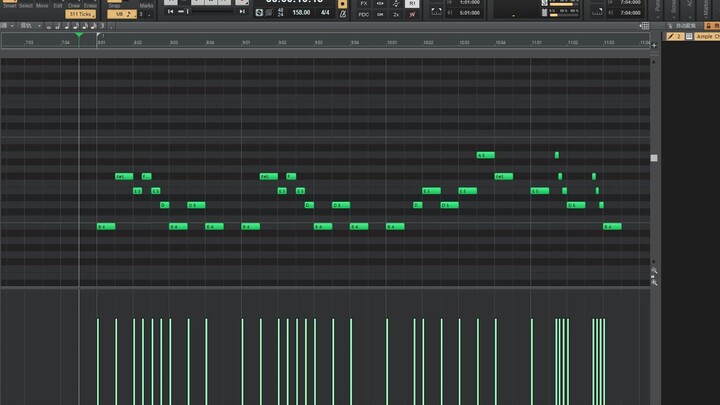Select the eighth note duration icon
This screenshot has width=720, height=405.
coord(76,26)
